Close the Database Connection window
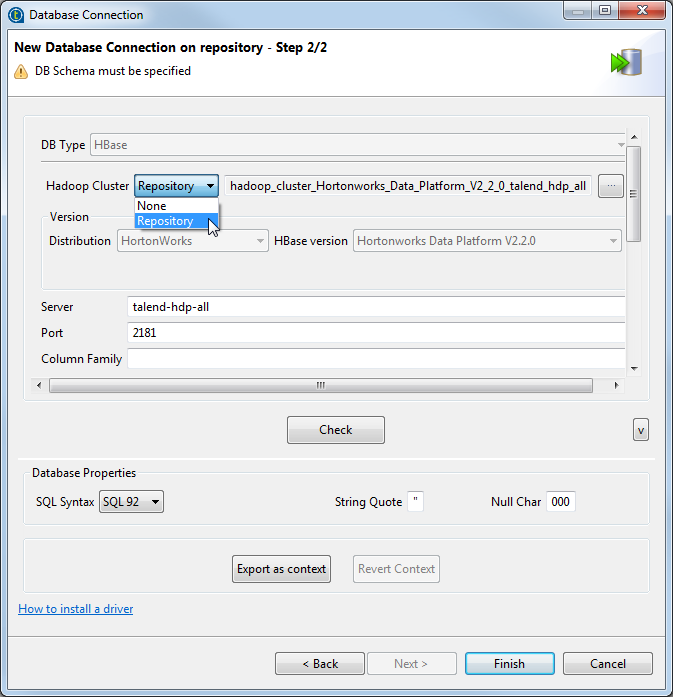The height and width of the screenshot is (697, 673). tap(642, 11)
